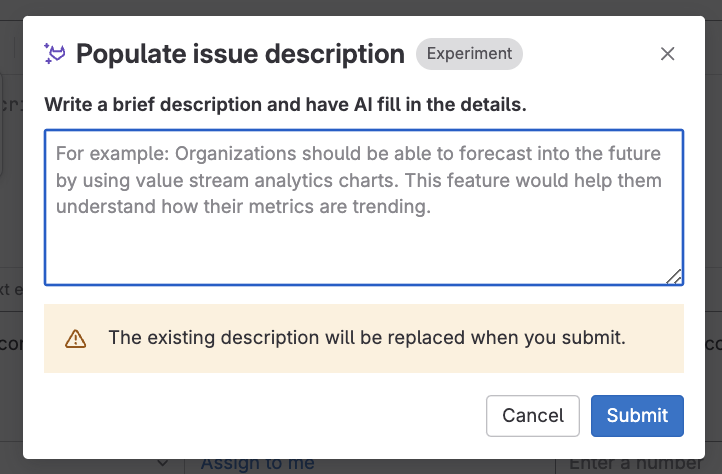
Task: Focus the brief description text area
Action: tap(363, 240)
